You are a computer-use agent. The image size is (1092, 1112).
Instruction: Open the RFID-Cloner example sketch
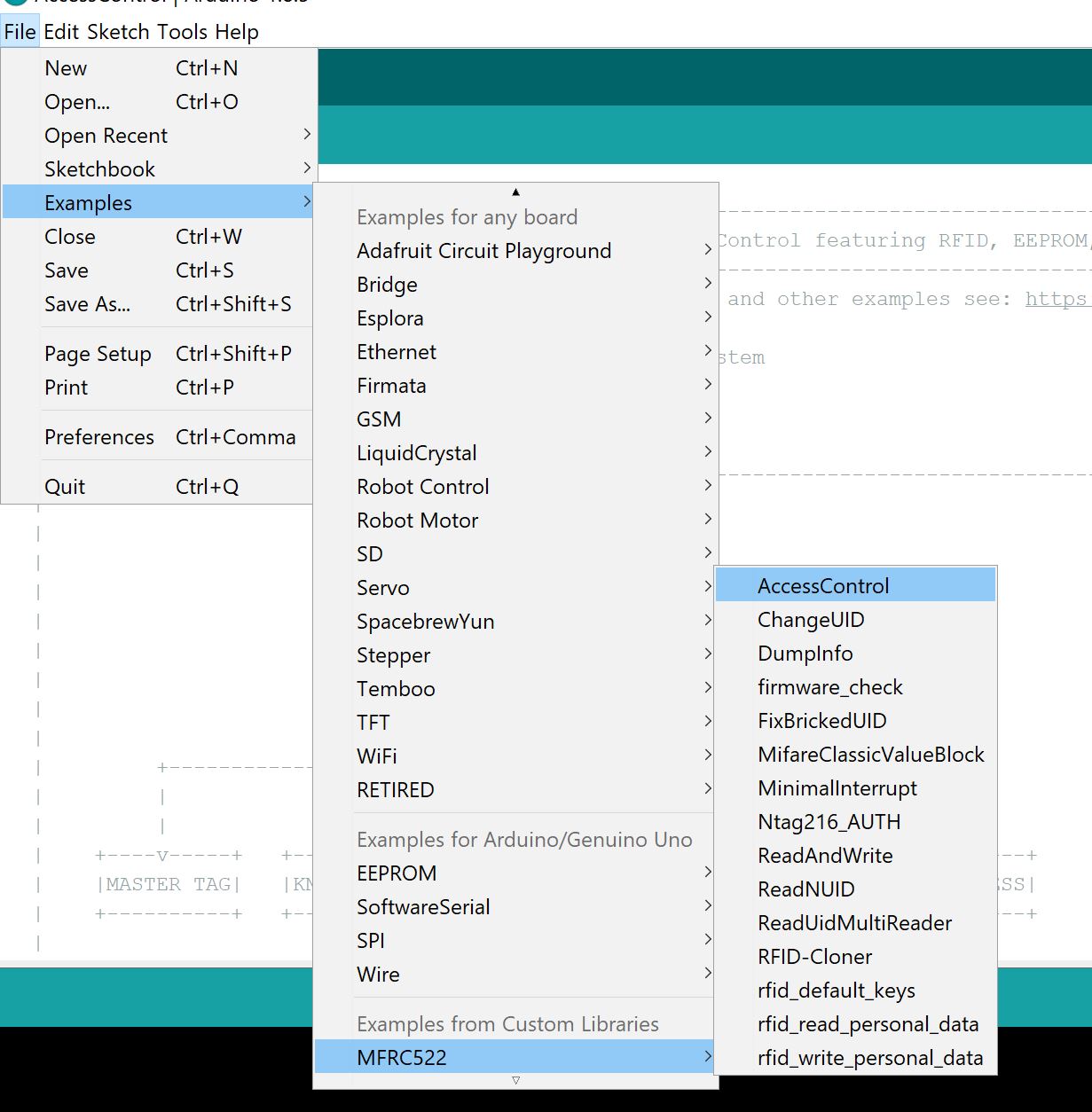[856, 957]
